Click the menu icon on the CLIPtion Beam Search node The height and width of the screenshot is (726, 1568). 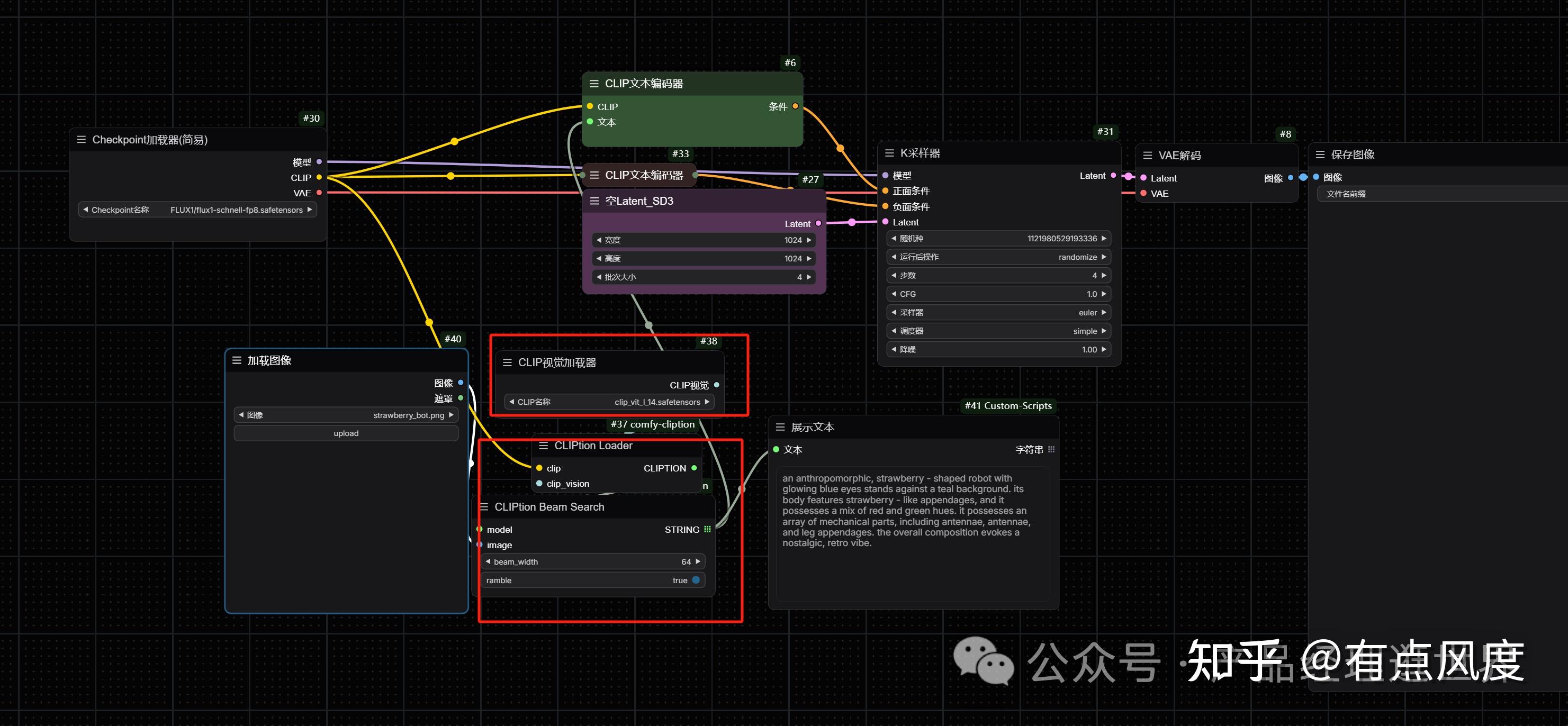[x=484, y=507]
